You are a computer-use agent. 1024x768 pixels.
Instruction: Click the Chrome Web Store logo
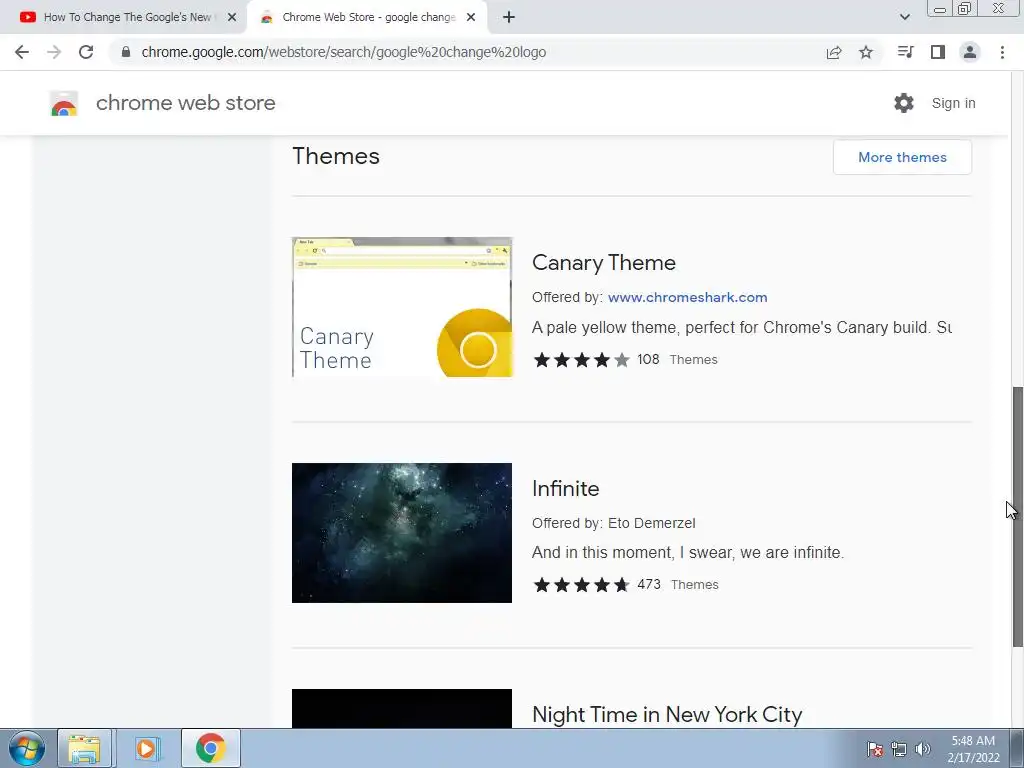(x=64, y=103)
